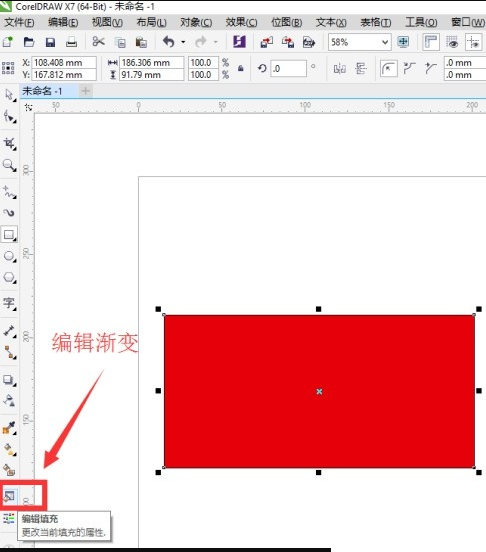Viewport: 486px width, 552px height.
Task: Toggle show rulers button
Action: click(431, 42)
